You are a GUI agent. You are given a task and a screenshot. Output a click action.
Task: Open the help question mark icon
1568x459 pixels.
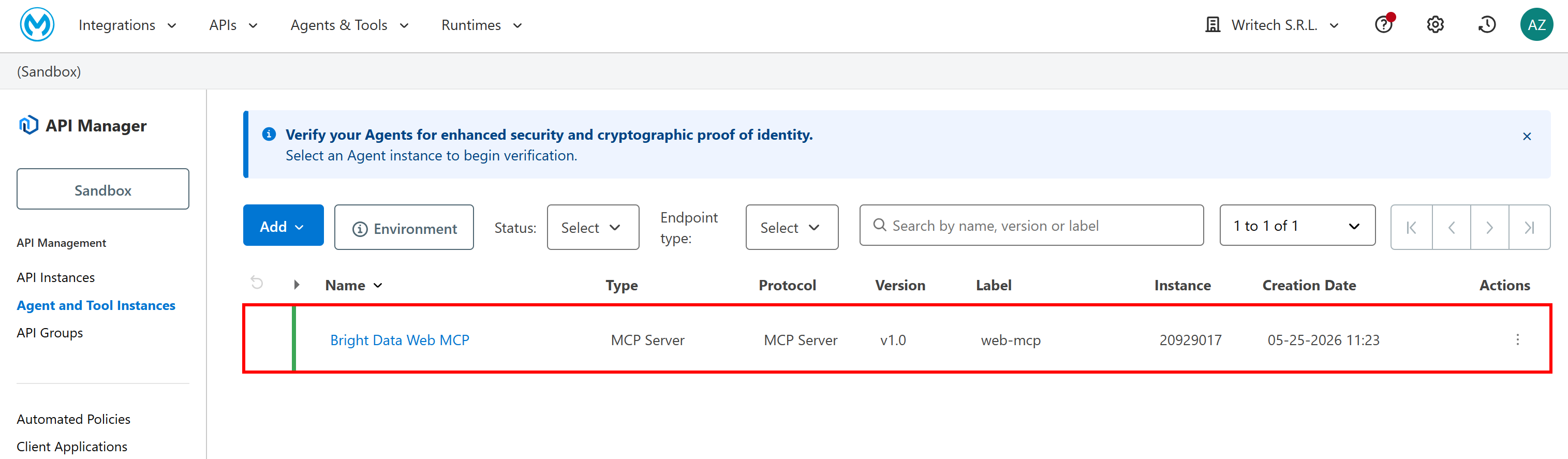(1384, 24)
